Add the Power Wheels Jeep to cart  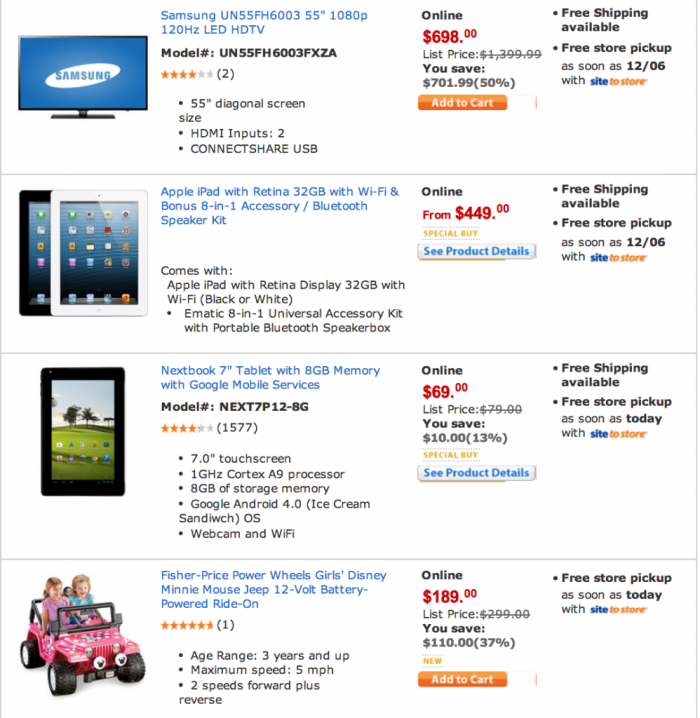(462, 680)
